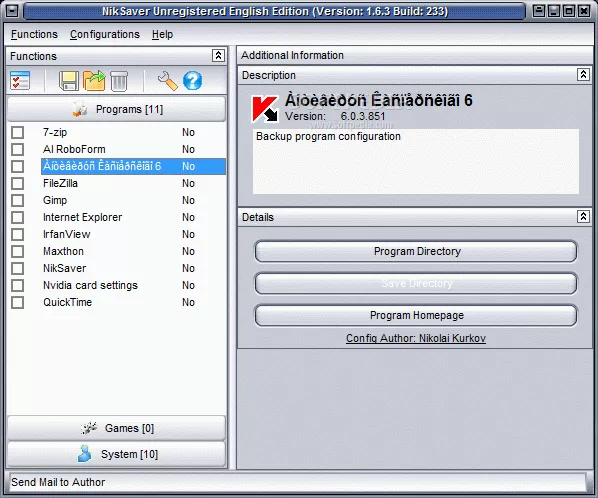Tick the AI RoboForm checkbox
Screen dimensions: 598x498
coord(18,149)
